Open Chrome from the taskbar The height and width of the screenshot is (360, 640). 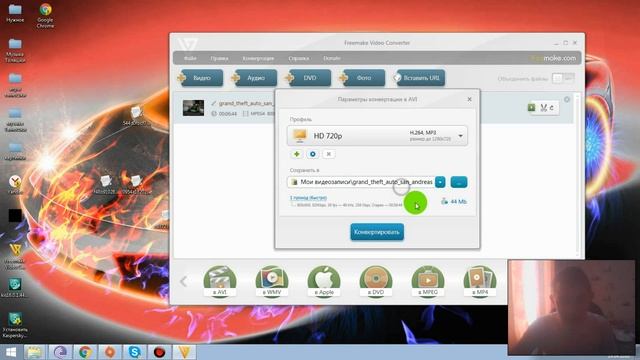tap(85, 352)
